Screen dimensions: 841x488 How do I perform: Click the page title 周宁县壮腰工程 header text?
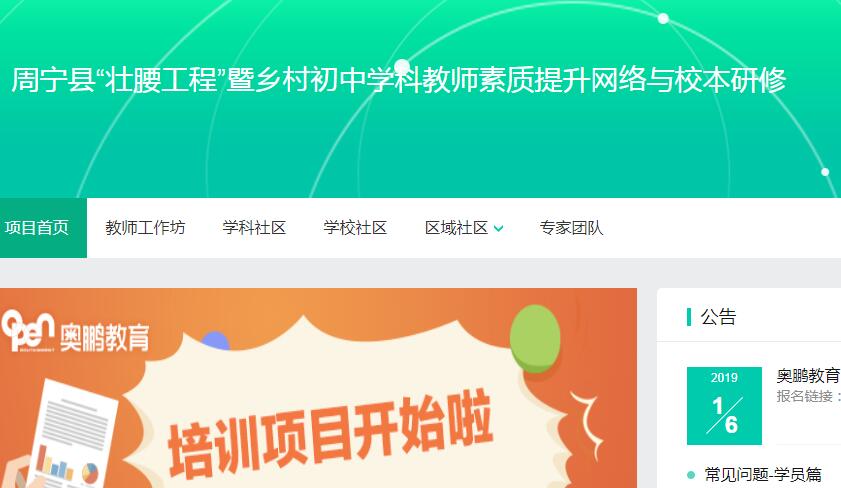[399, 80]
